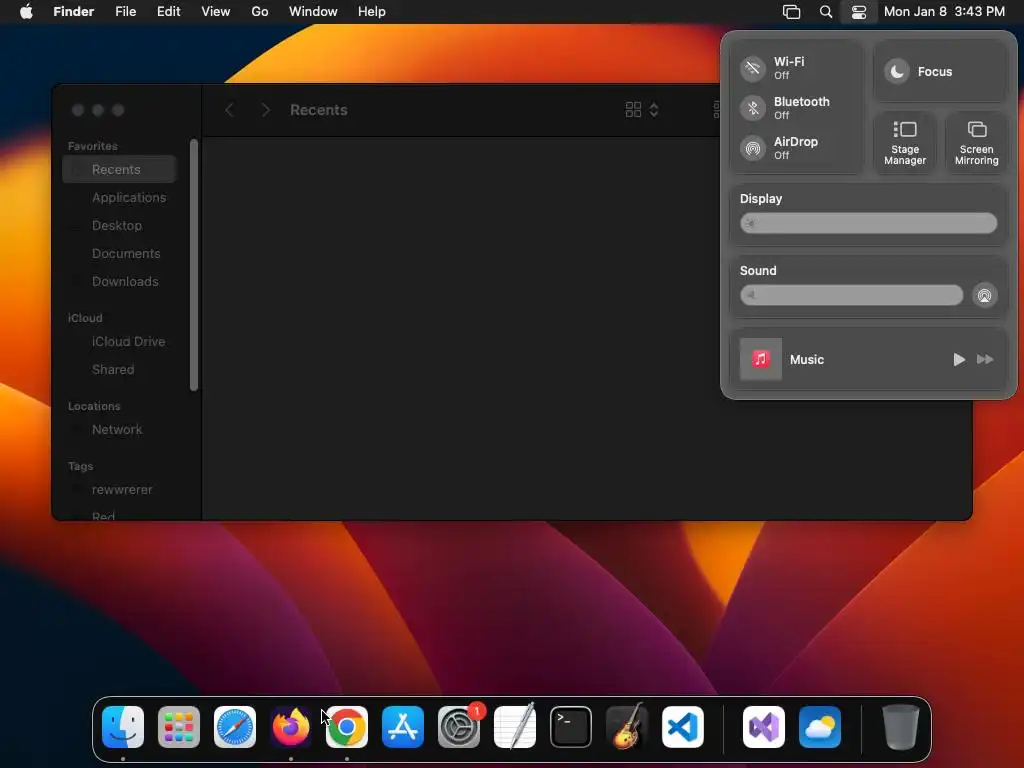
Task: Click the Stage Manager menu bar icon
Action: click(791, 12)
